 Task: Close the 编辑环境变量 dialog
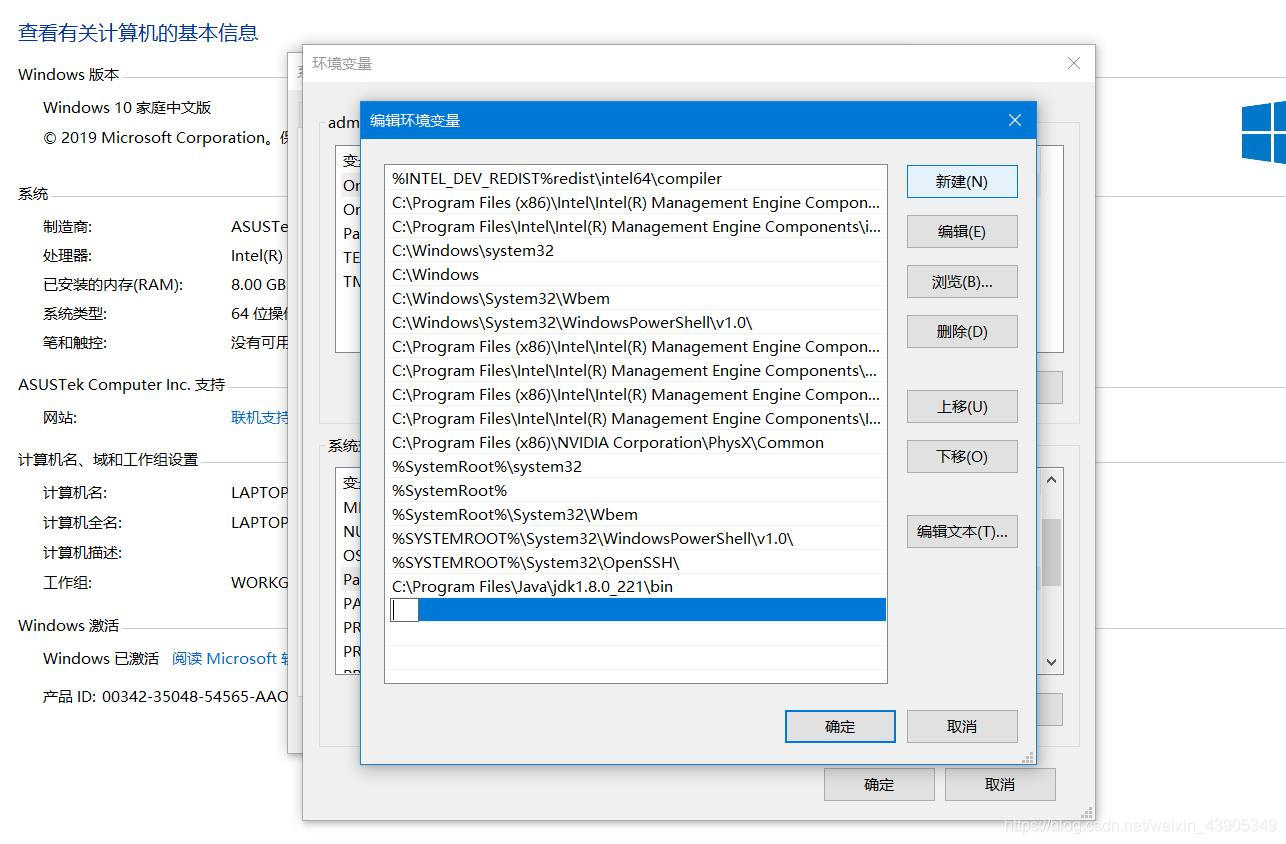(x=1015, y=120)
